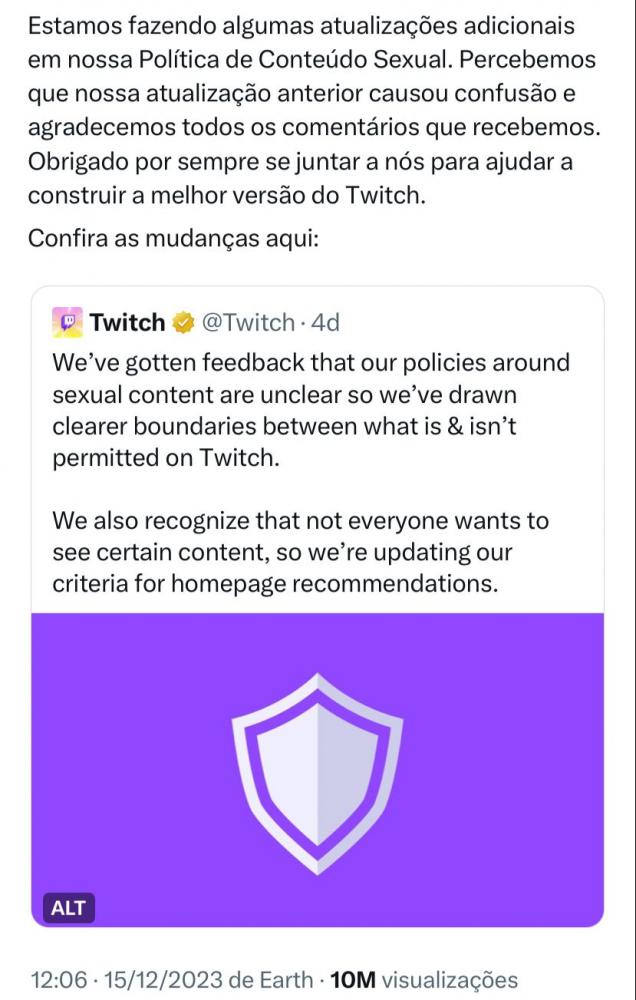Viewport: 636px width, 1000px height.
Task: Click the Twitch profile avatar in quoted post
Action: coord(68,323)
